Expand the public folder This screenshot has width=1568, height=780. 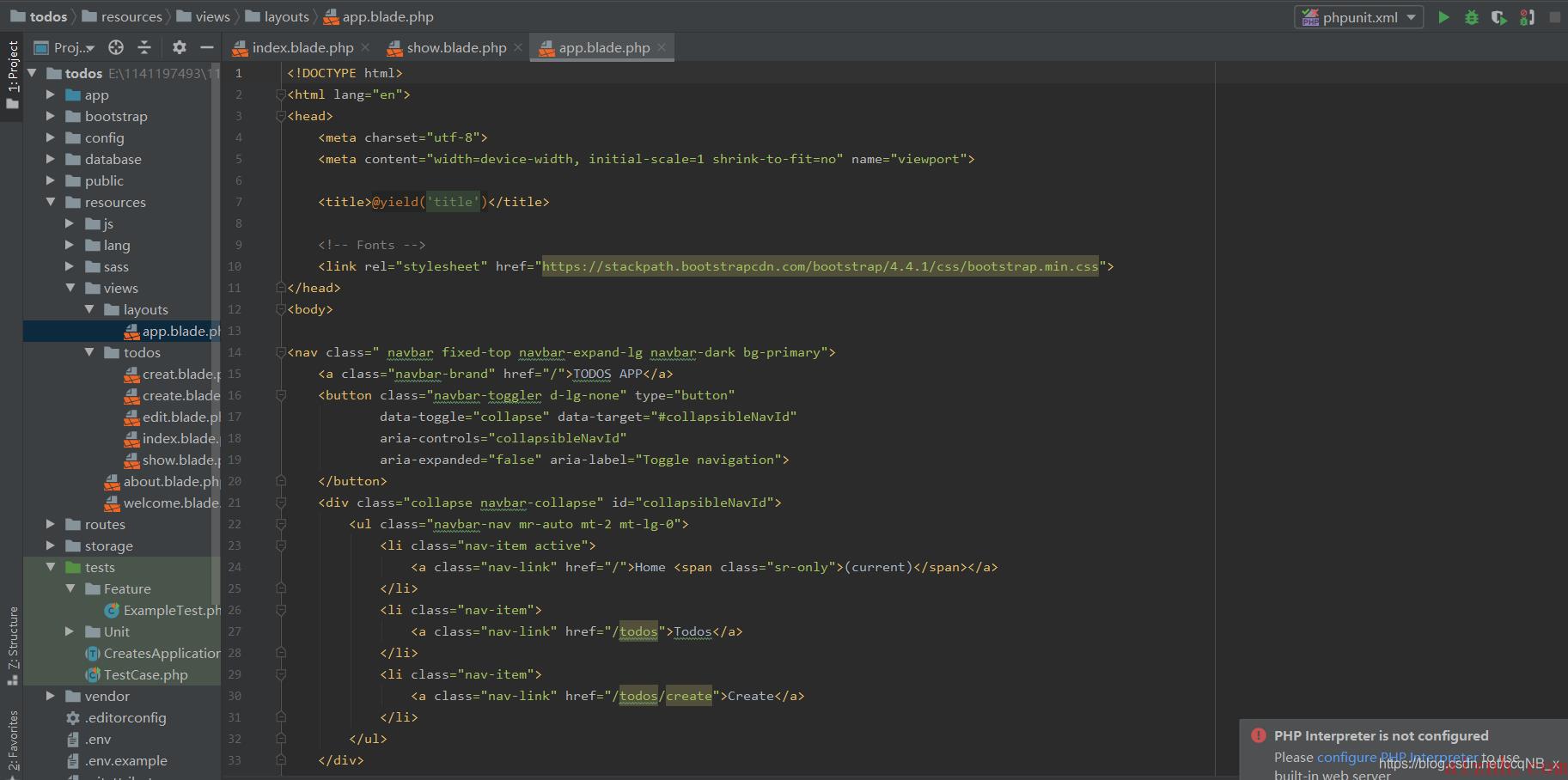[51, 180]
